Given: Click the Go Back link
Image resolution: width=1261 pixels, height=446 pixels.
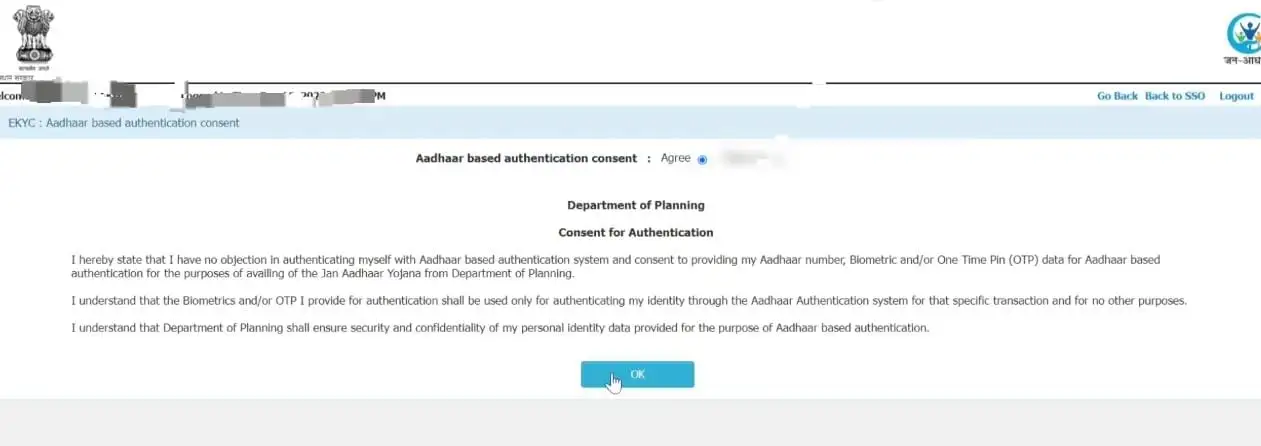Looking at the screenshot, I should pos(1117,96).
